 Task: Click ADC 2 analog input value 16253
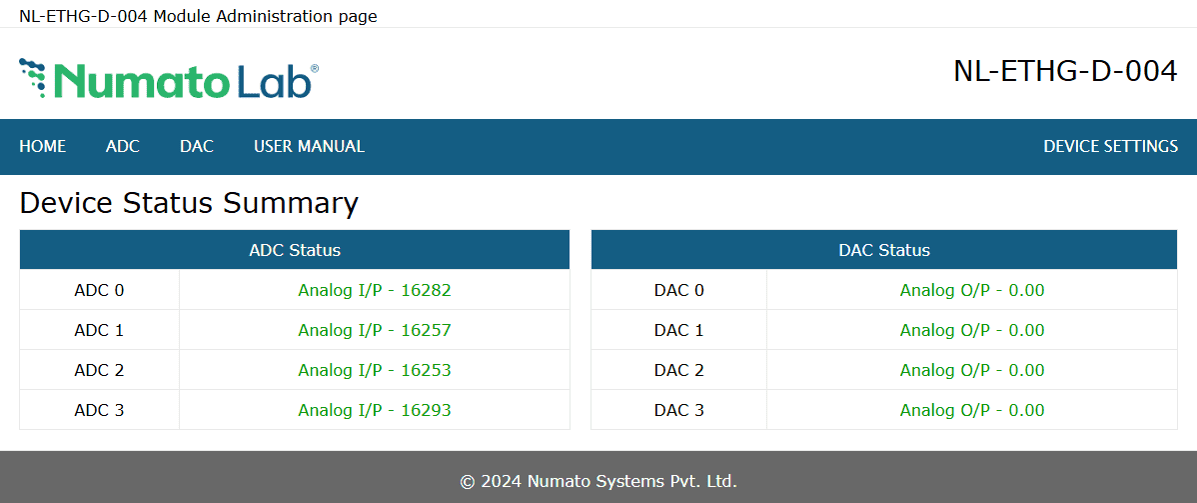(375, 370)
